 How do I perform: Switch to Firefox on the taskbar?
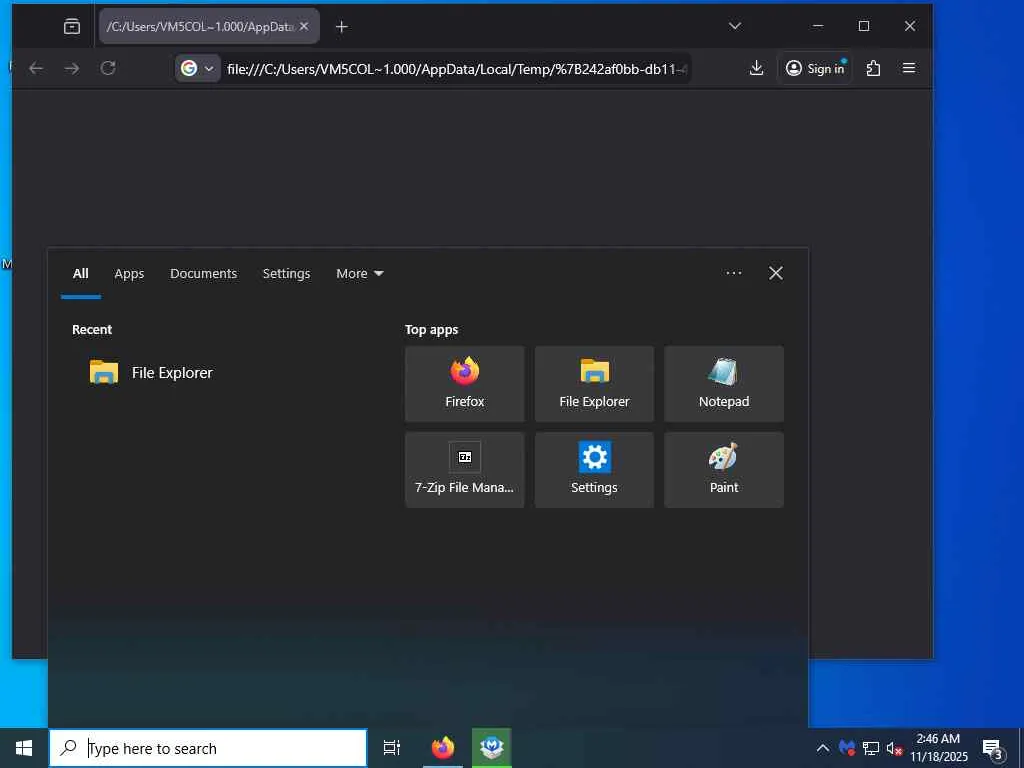[x=443, y=748]
